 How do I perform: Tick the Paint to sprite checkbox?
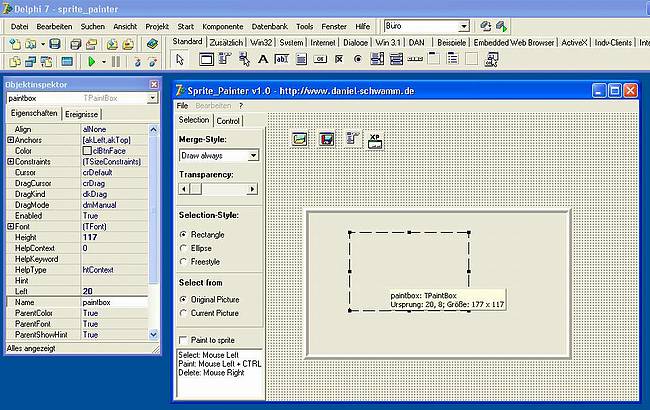click(183, 340)
